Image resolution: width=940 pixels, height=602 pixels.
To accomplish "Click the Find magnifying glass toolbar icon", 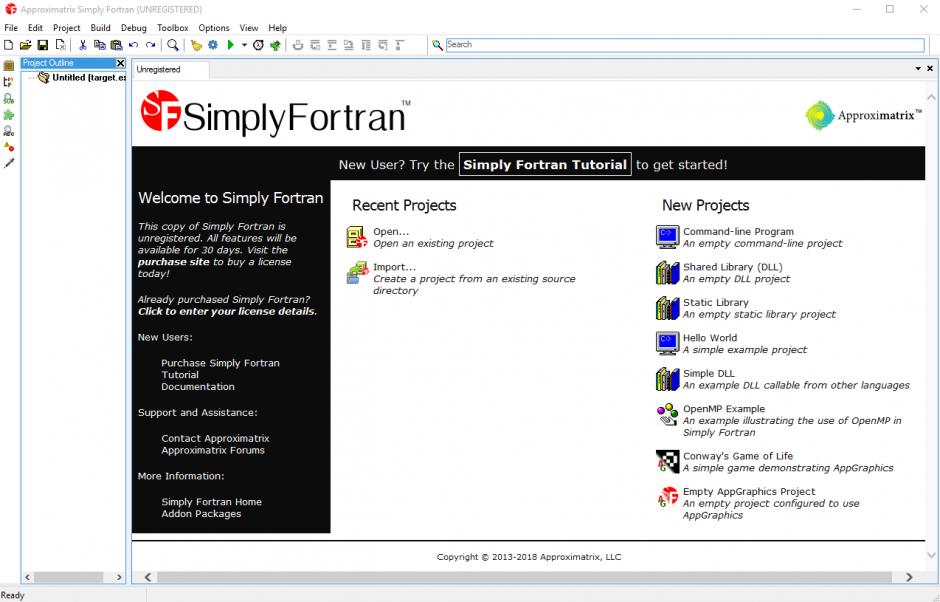I will pyautogui.click(x=173, y=45).
